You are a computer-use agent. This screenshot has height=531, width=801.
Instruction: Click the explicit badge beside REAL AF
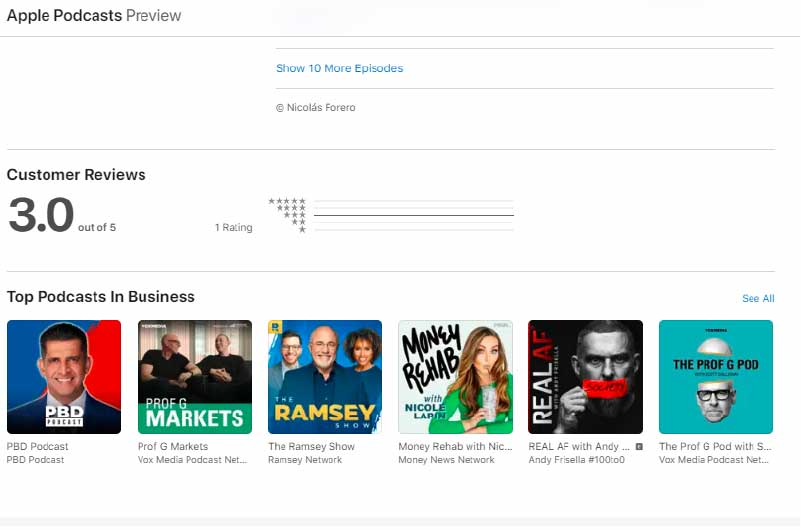pos(639,447)
